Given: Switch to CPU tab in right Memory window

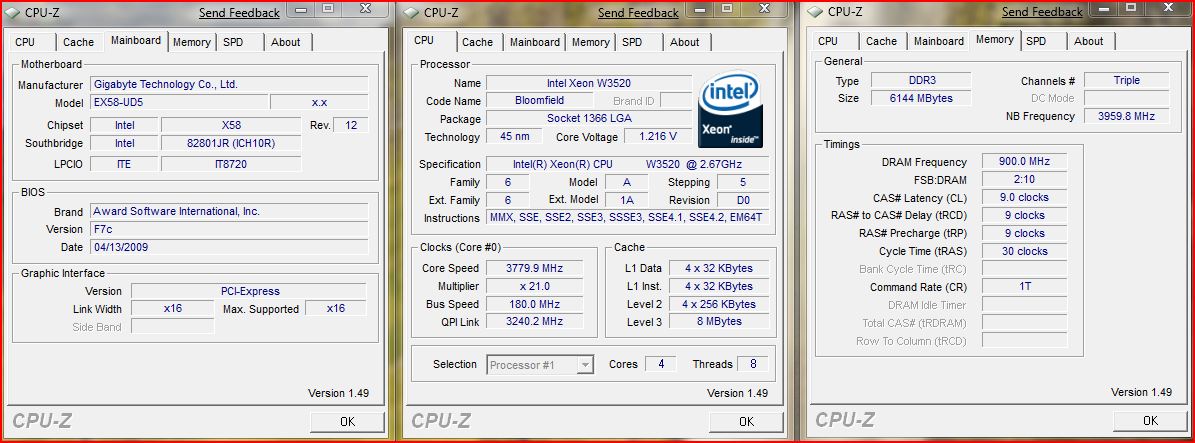Looking at the screenshot, I should click(x=828, y=41).
